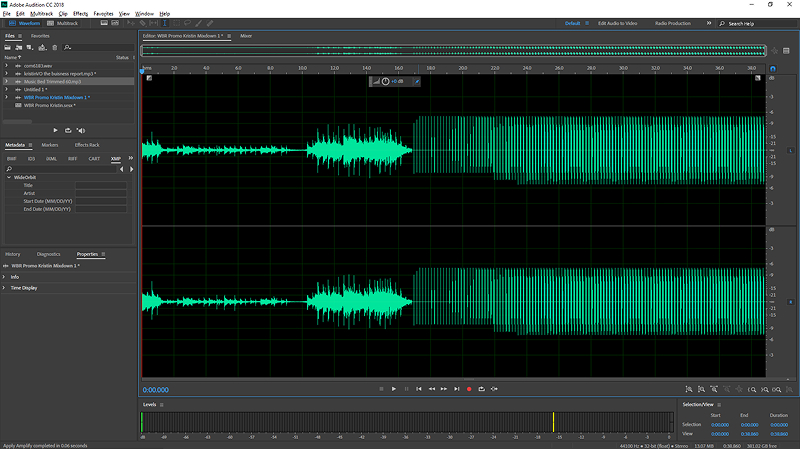Expand the Music Bed Trimmed 60.mp3 entry
The height and width of the screenshot is (449, 800).
tap(7, 82)
